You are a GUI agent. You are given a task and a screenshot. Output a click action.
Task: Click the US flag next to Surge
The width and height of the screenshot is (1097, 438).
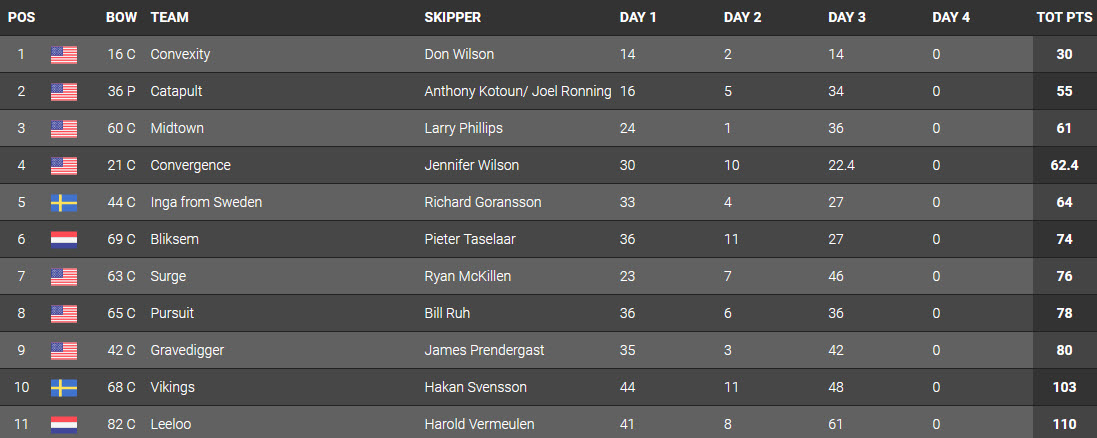(64, 276)
